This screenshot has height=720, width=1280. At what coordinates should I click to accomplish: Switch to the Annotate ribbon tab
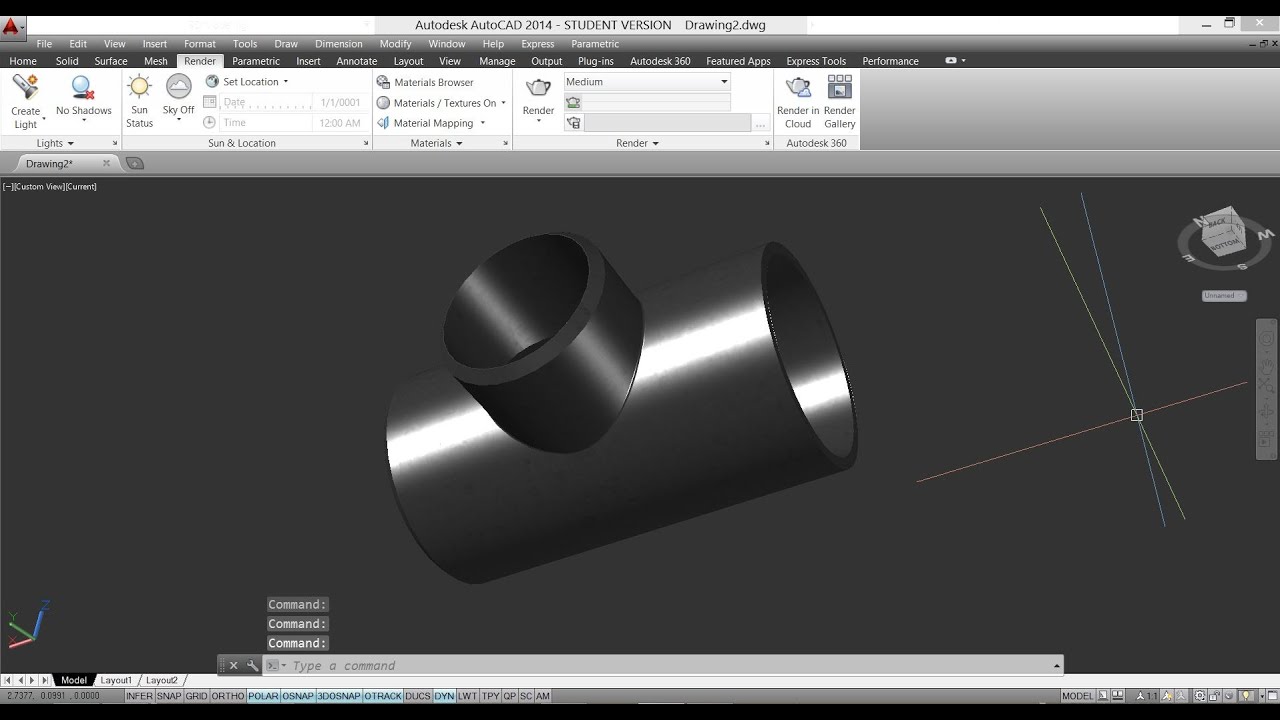coord(356,61)
